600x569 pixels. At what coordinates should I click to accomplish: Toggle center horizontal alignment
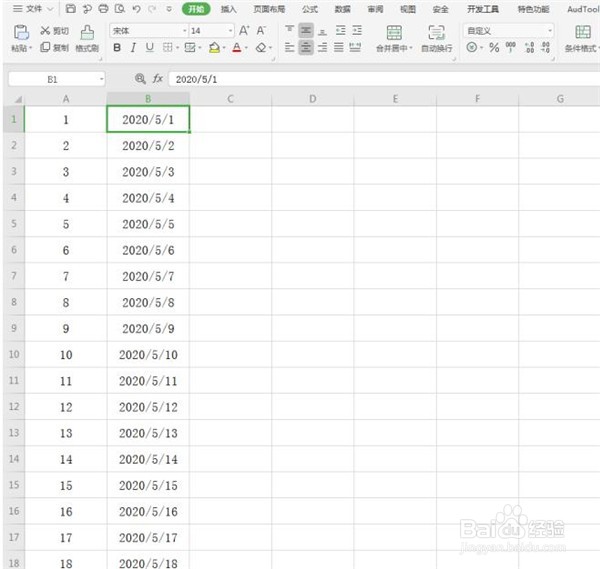coord(306,47)
